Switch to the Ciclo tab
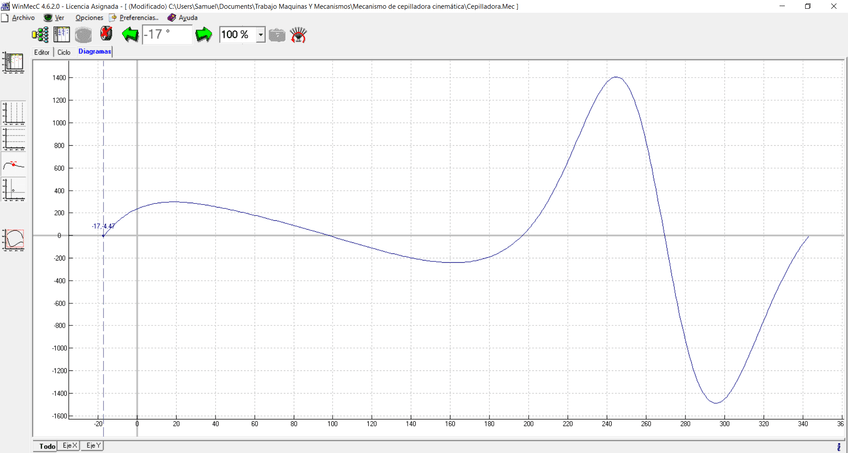Image resolution: width=848 pixels, height=453 pixels. point(64,52)
